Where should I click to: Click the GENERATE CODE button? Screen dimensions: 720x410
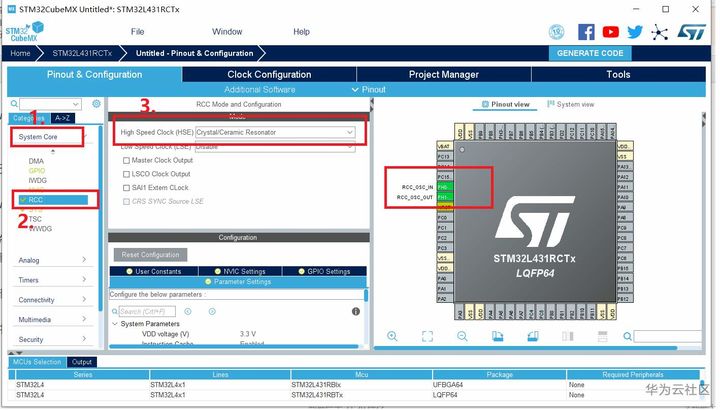[590, 53]
